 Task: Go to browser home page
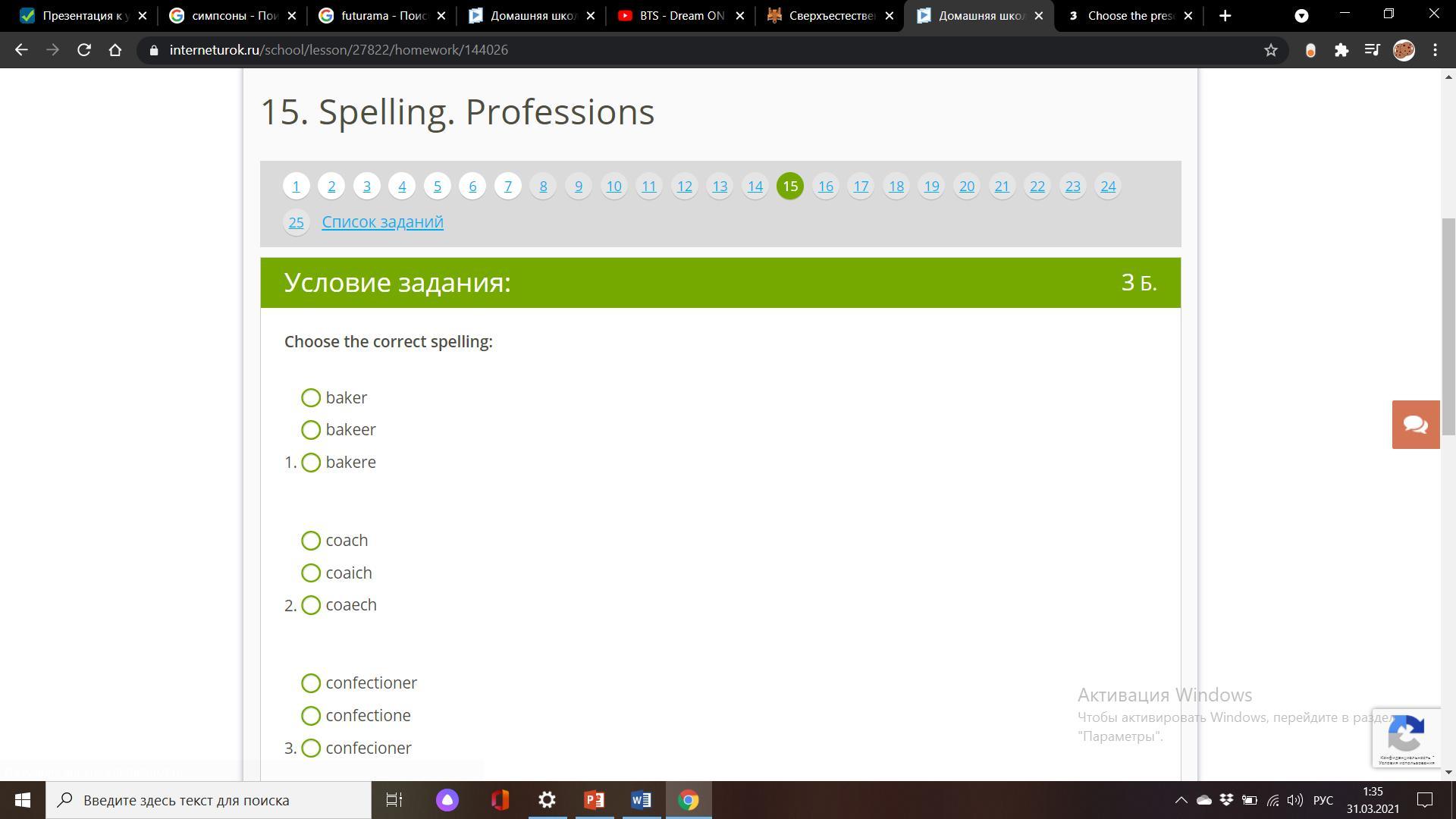(115, 50)
